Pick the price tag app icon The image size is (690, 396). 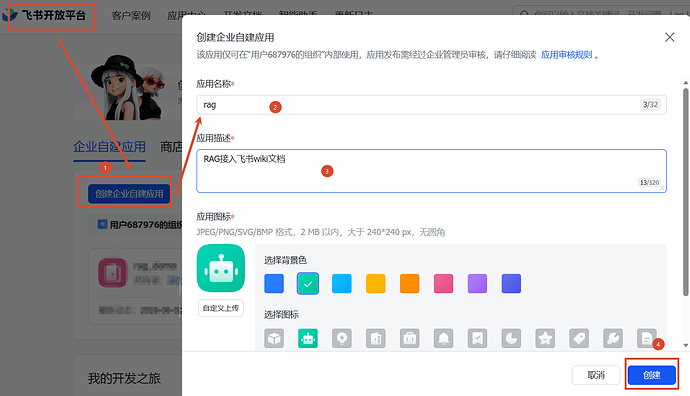tap(579, 338)
